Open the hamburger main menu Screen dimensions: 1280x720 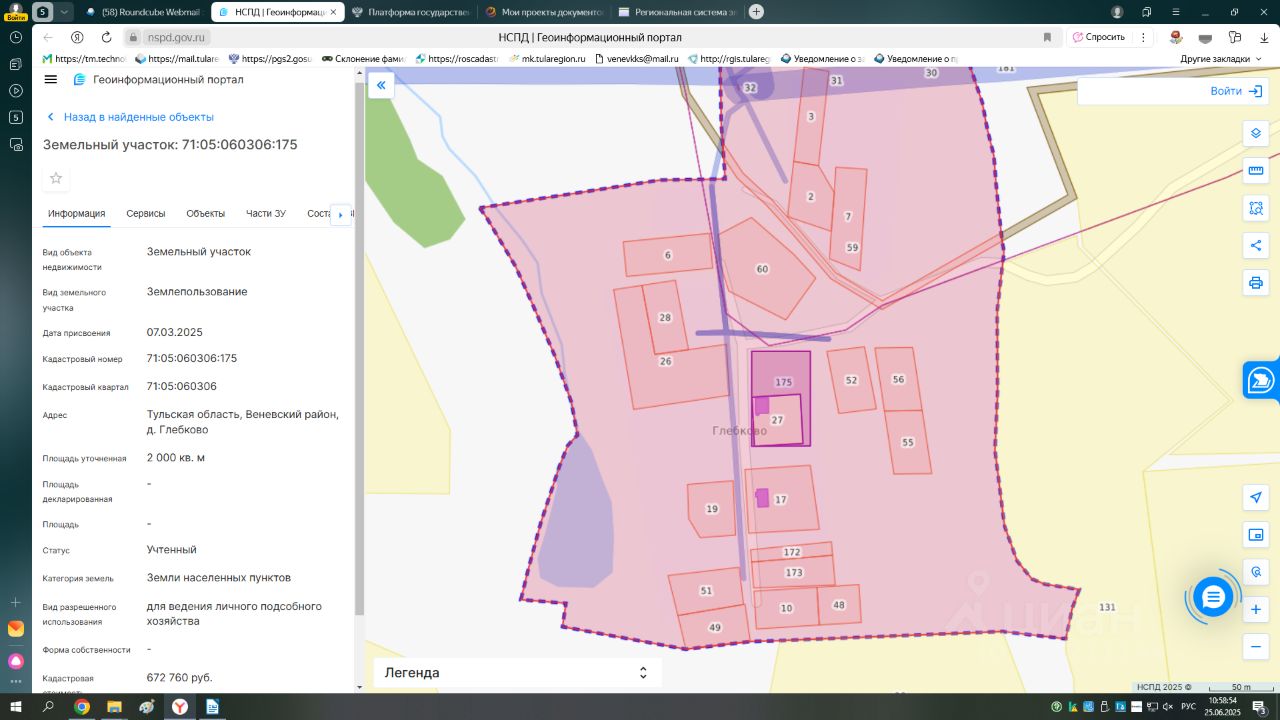[x=51, y=80]
